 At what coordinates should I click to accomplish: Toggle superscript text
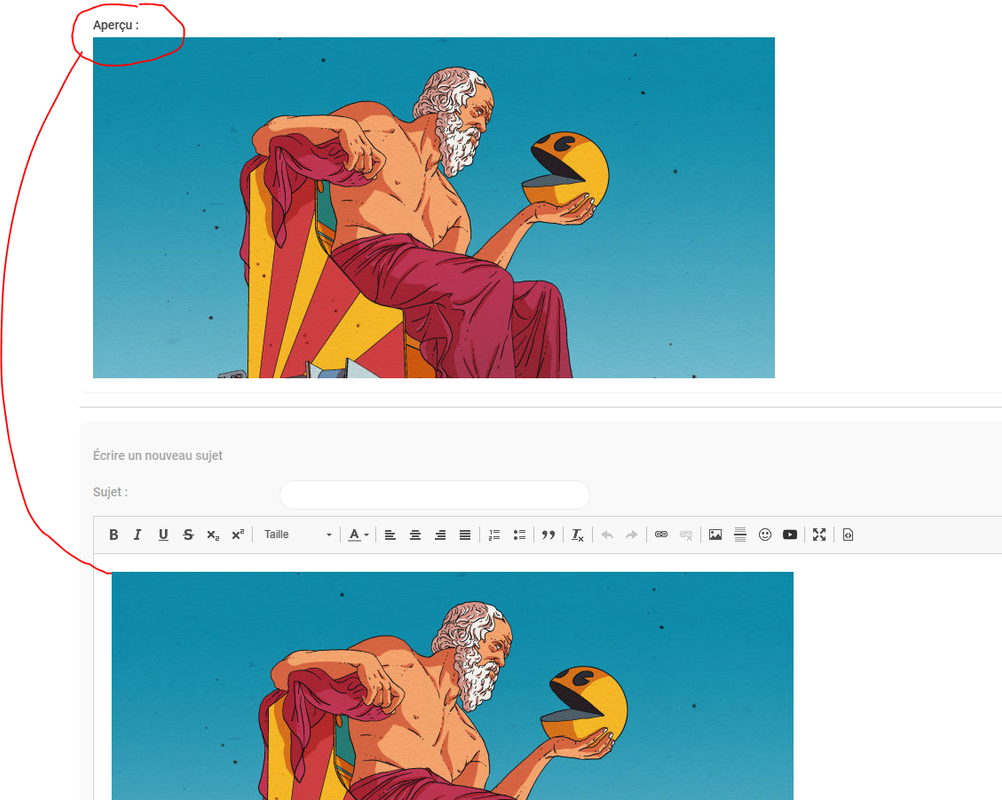click(x=238, y=535)
